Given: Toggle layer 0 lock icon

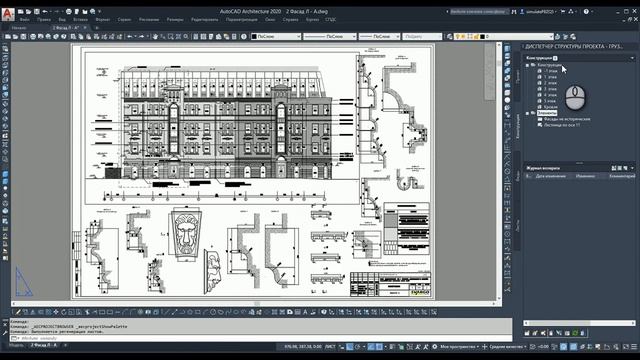Looking at the screenshot, I should point(476,37).
